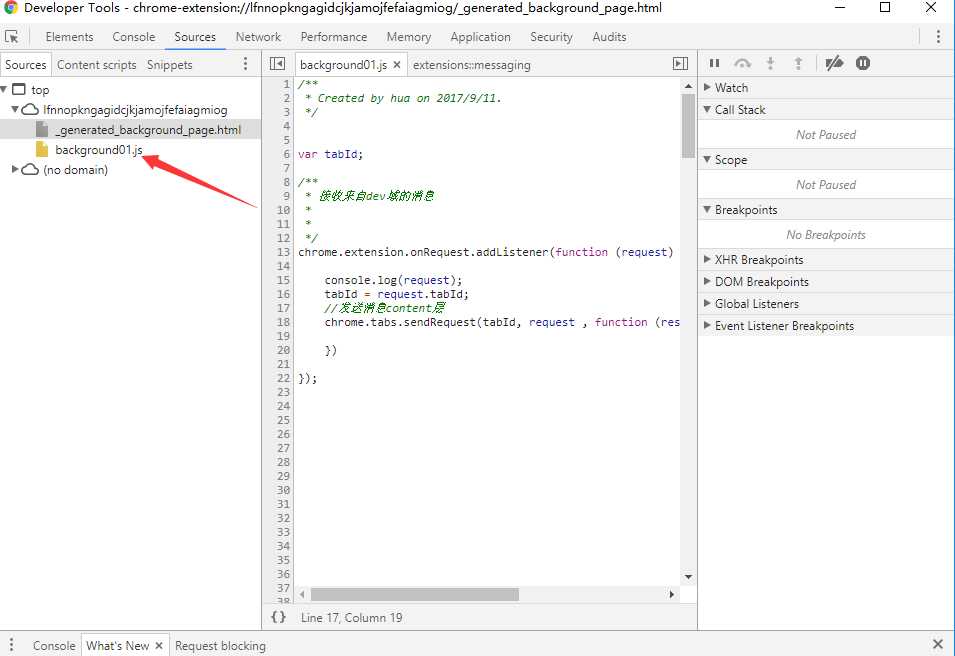Switch to Snippets navigator tab
This screenshot has height=656, width=955.
(169, 65)
